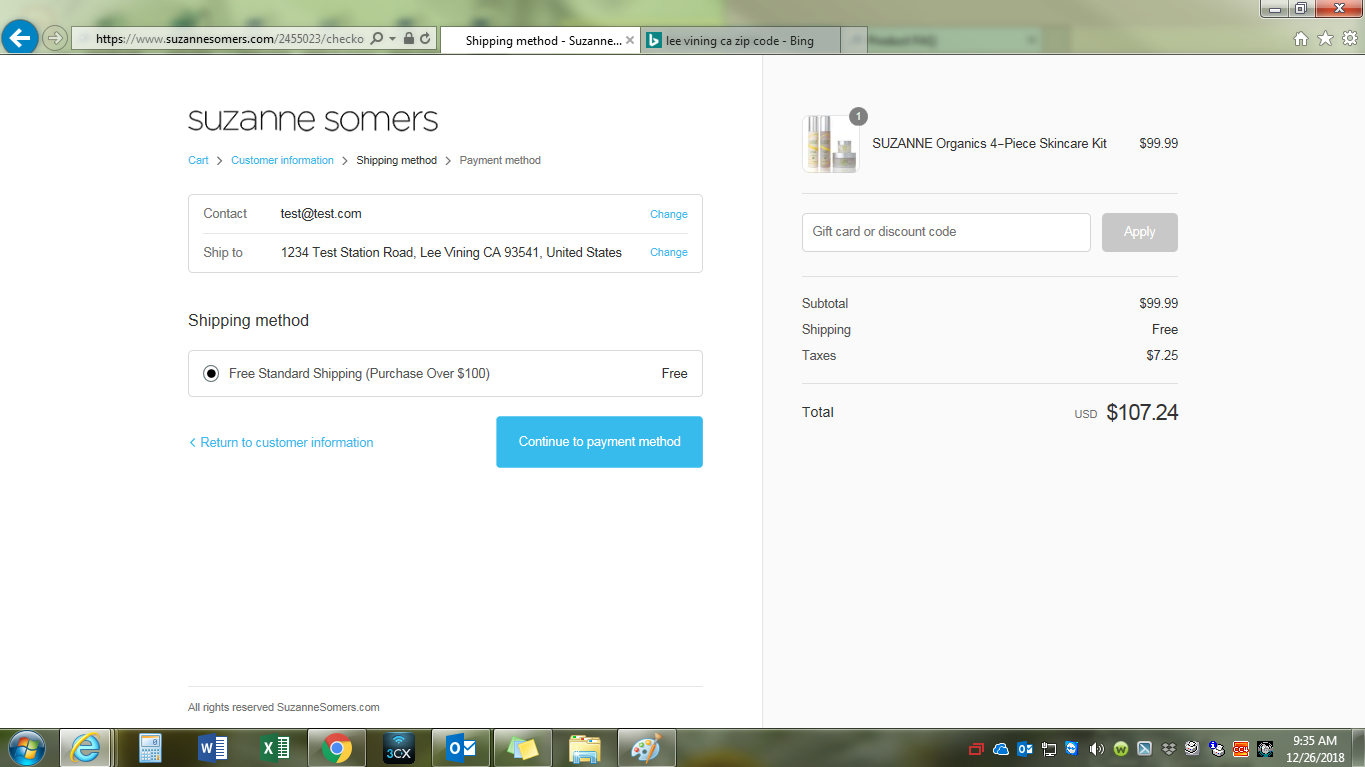Open the address bar autocomplete dropdown arrow
1365x767 pixels.
point(393,39)
